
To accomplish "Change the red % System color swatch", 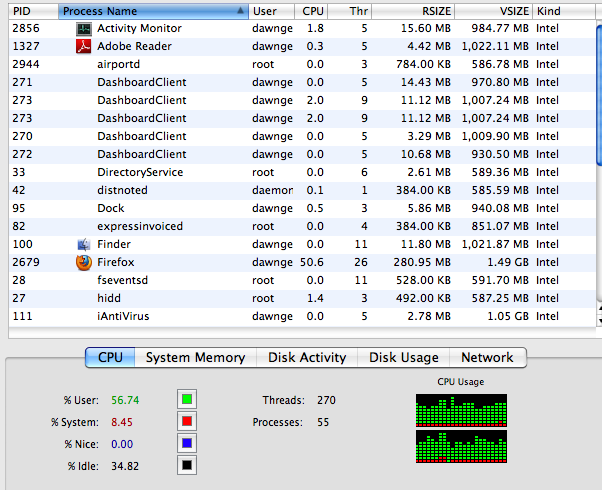I will coord(187,421).
